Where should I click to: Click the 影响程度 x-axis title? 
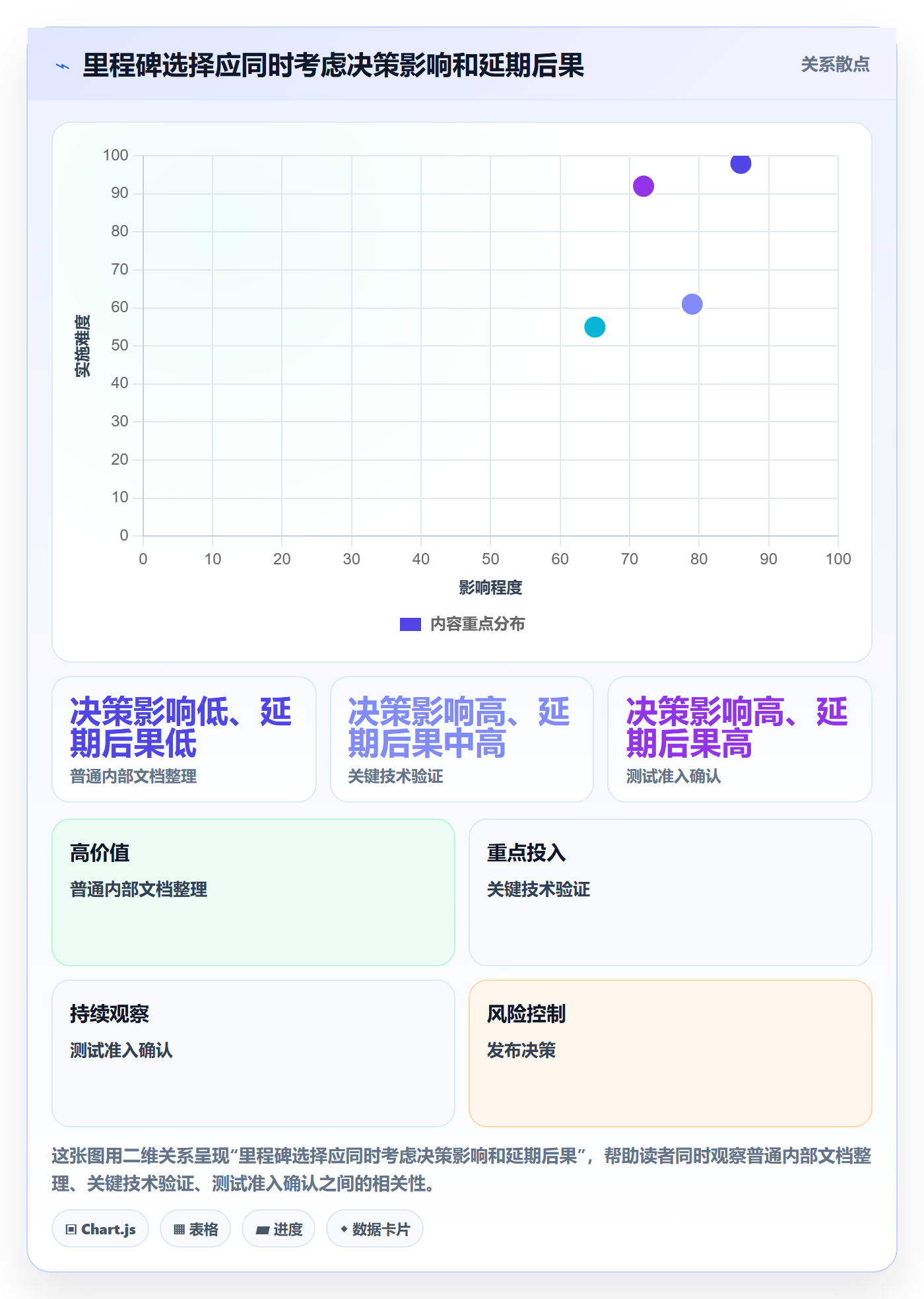[x=490, y=587]
